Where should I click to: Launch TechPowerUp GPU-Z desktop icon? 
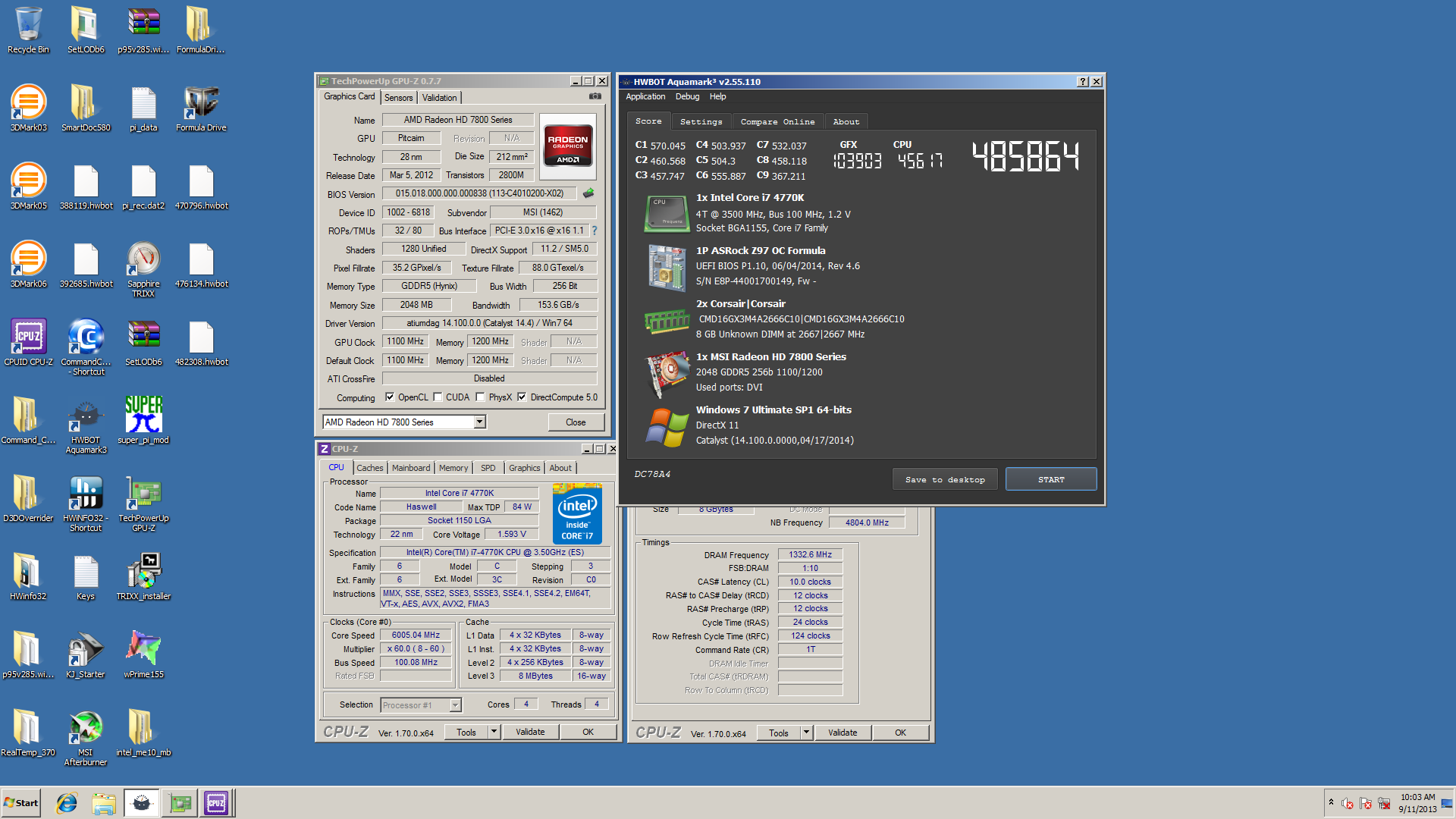143,504
